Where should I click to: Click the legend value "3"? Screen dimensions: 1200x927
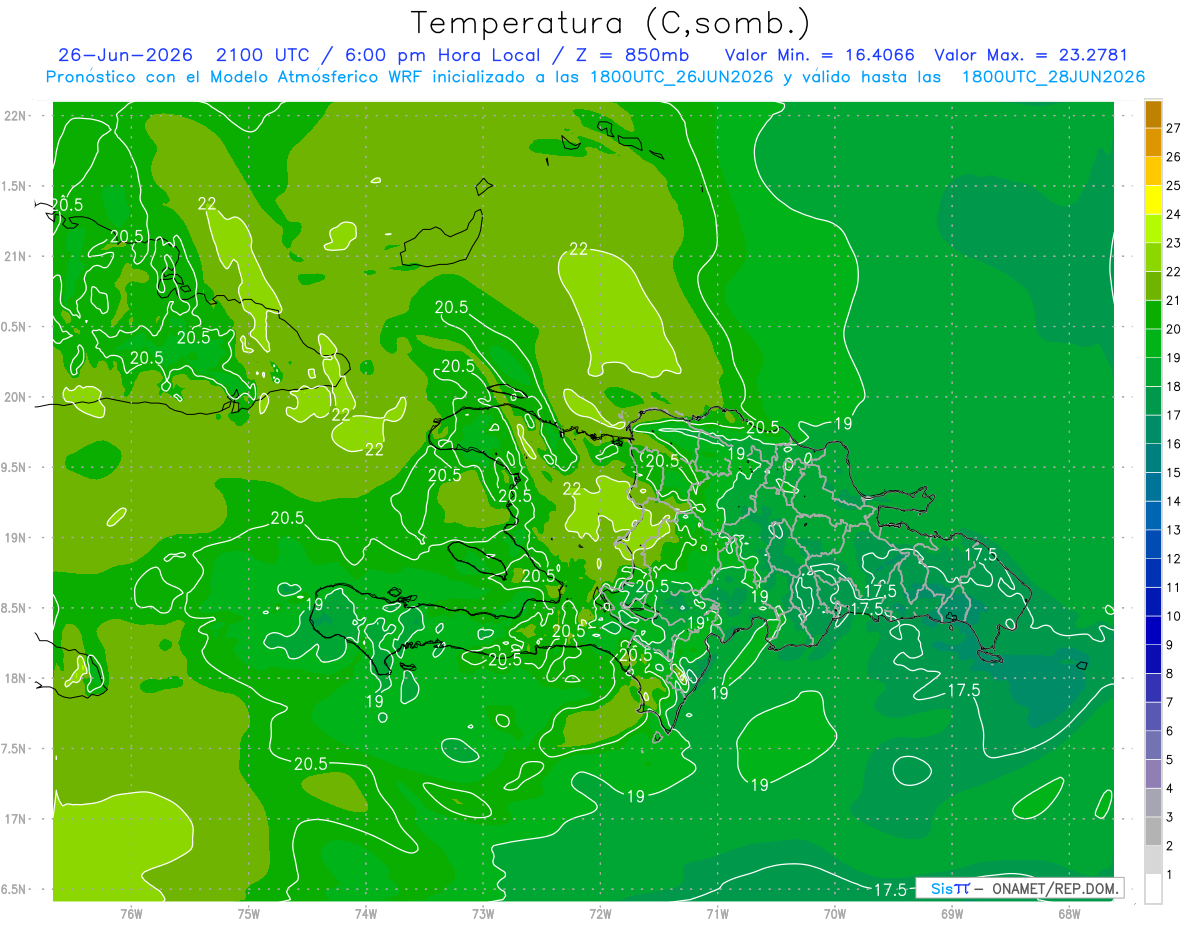1170,817
